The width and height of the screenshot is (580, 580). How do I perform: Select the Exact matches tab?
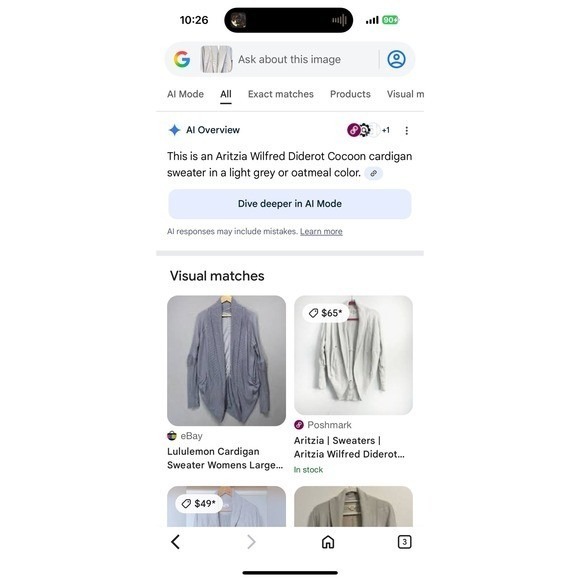coord(281,94)
